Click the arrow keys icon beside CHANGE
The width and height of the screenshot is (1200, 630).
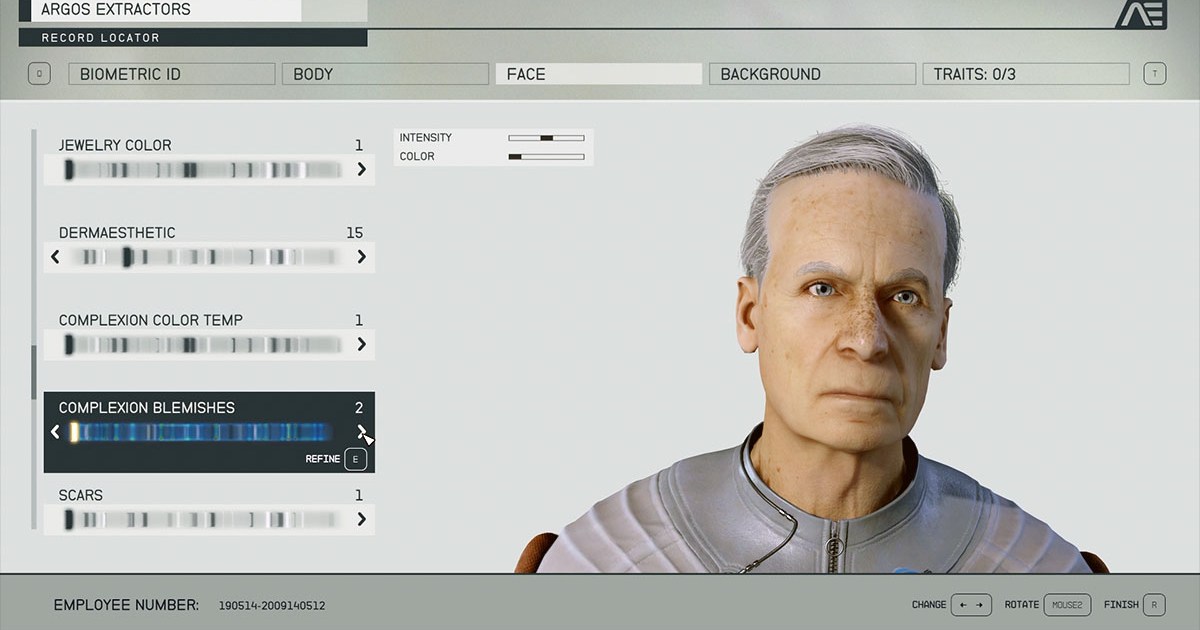tap(970, 604)
